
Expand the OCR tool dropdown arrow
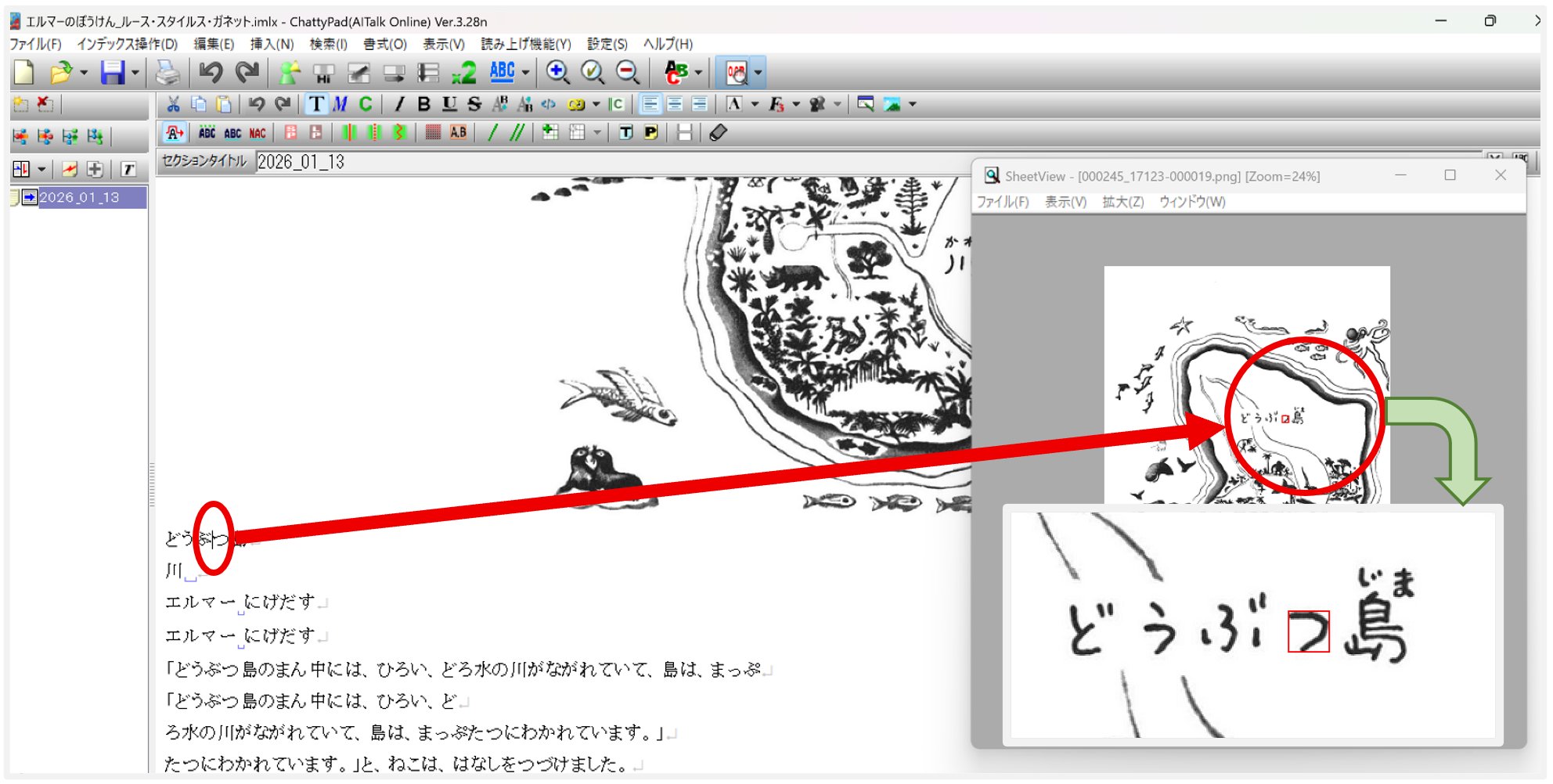point(758,73)
